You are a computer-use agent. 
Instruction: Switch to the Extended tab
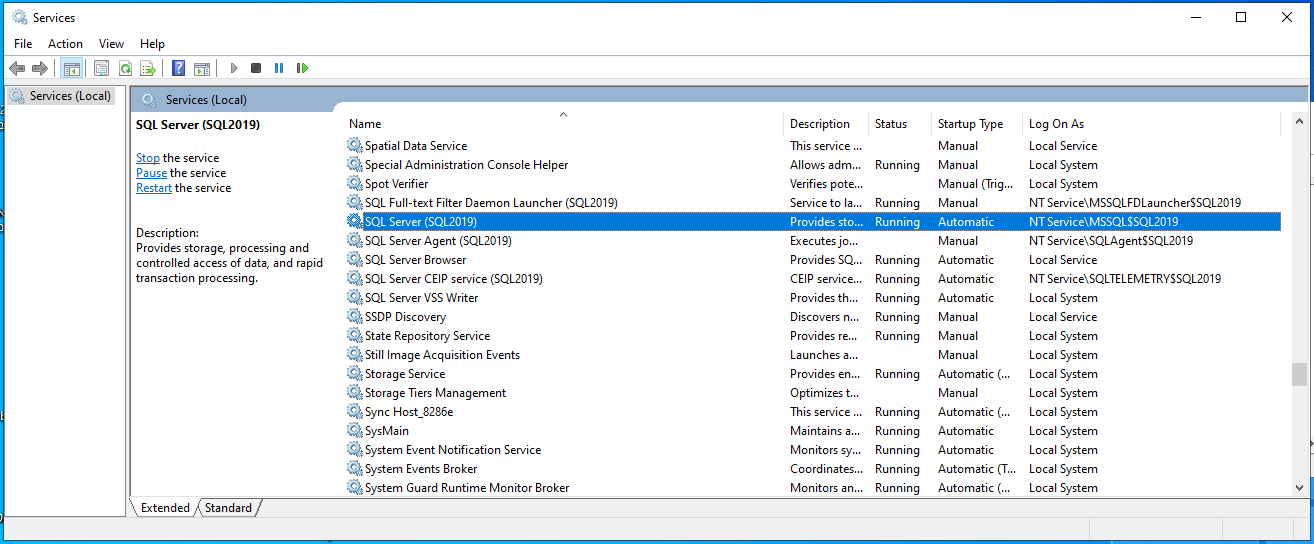(x=165, y=508)
